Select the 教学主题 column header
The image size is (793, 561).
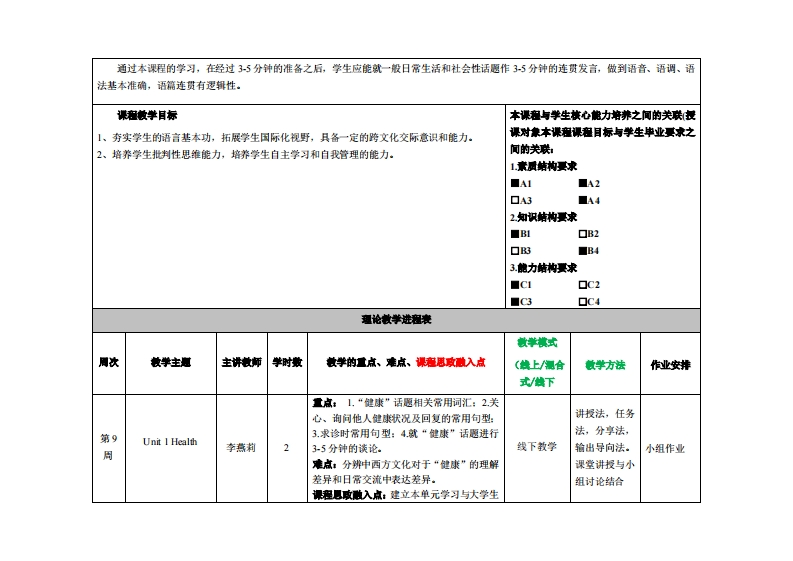click(170, 363)
